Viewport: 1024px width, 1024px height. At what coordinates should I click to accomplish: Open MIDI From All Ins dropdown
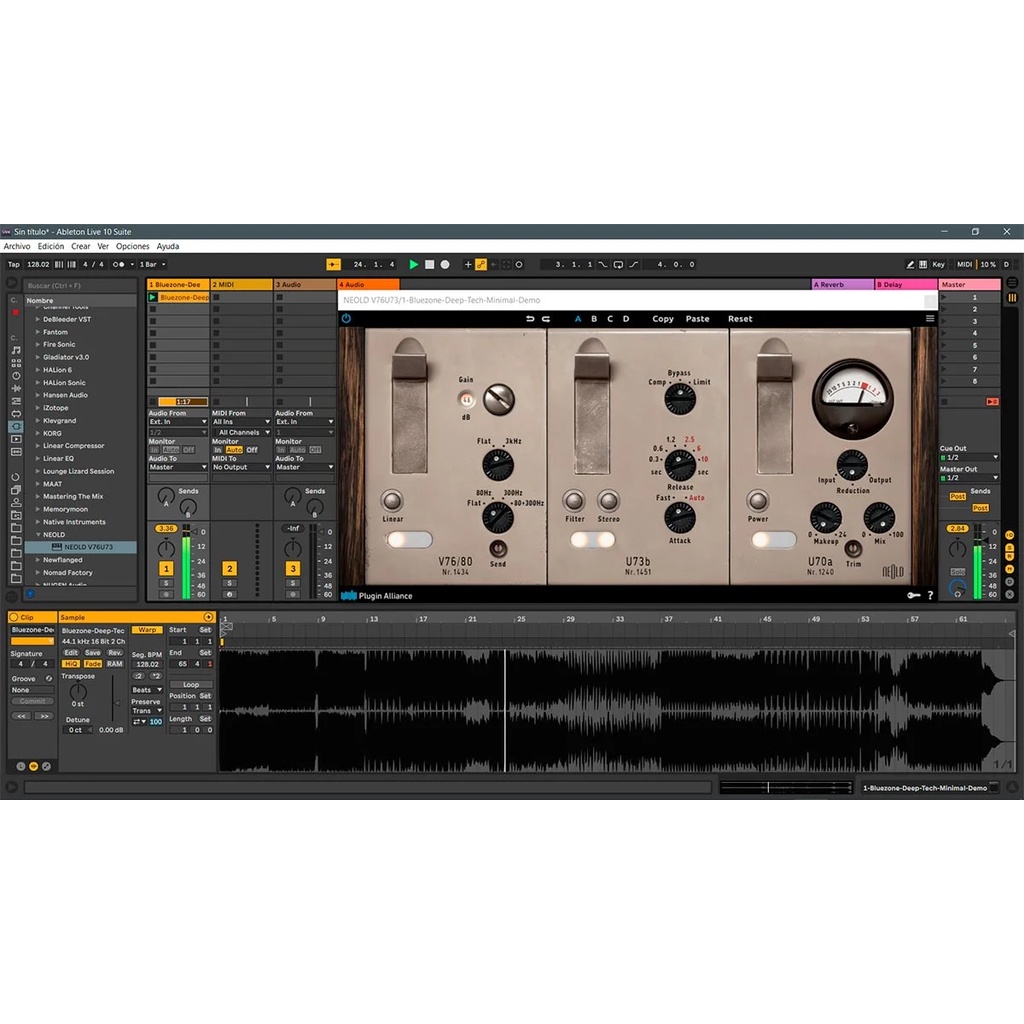241,422
